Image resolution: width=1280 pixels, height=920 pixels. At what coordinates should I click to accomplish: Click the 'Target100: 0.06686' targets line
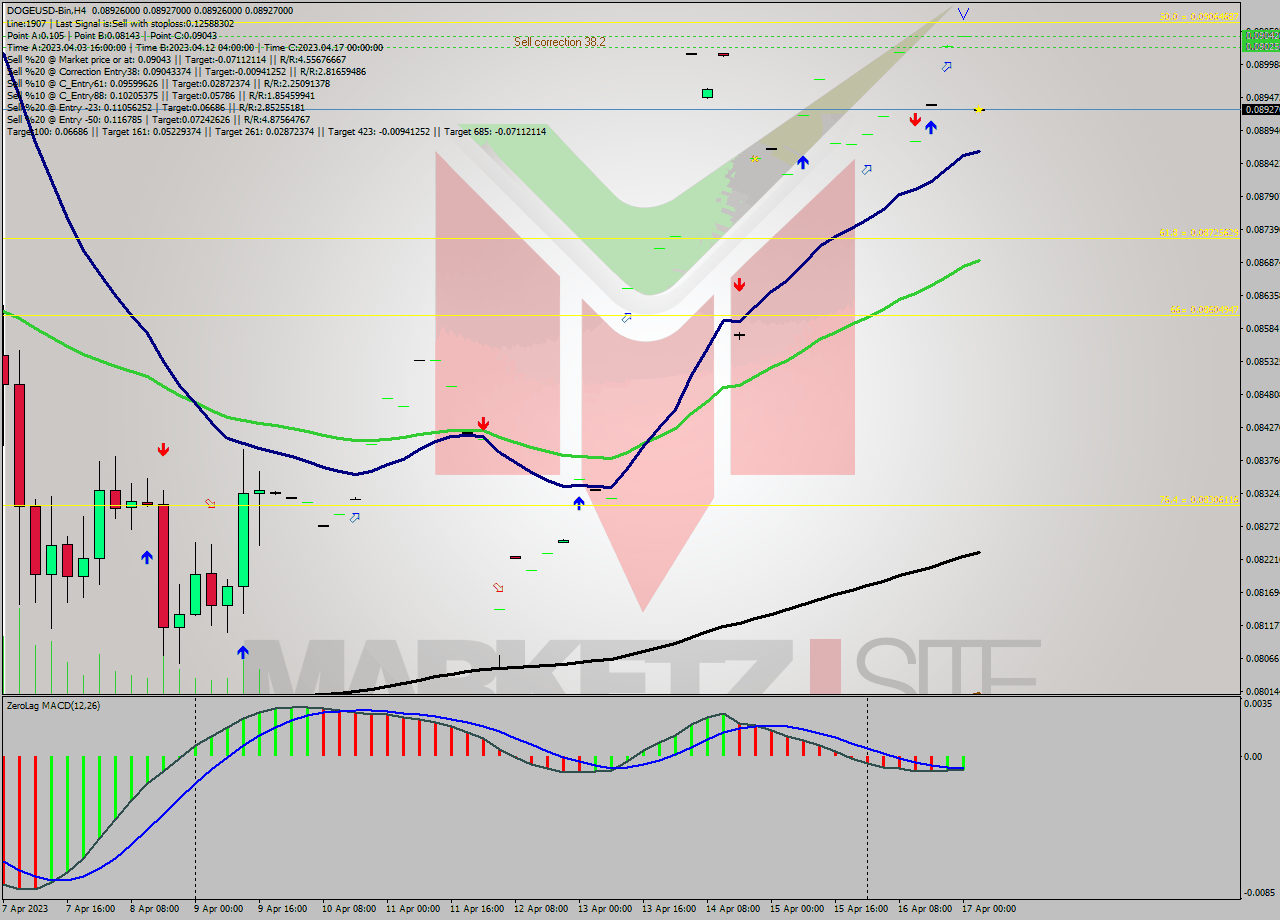click(276, 131)
